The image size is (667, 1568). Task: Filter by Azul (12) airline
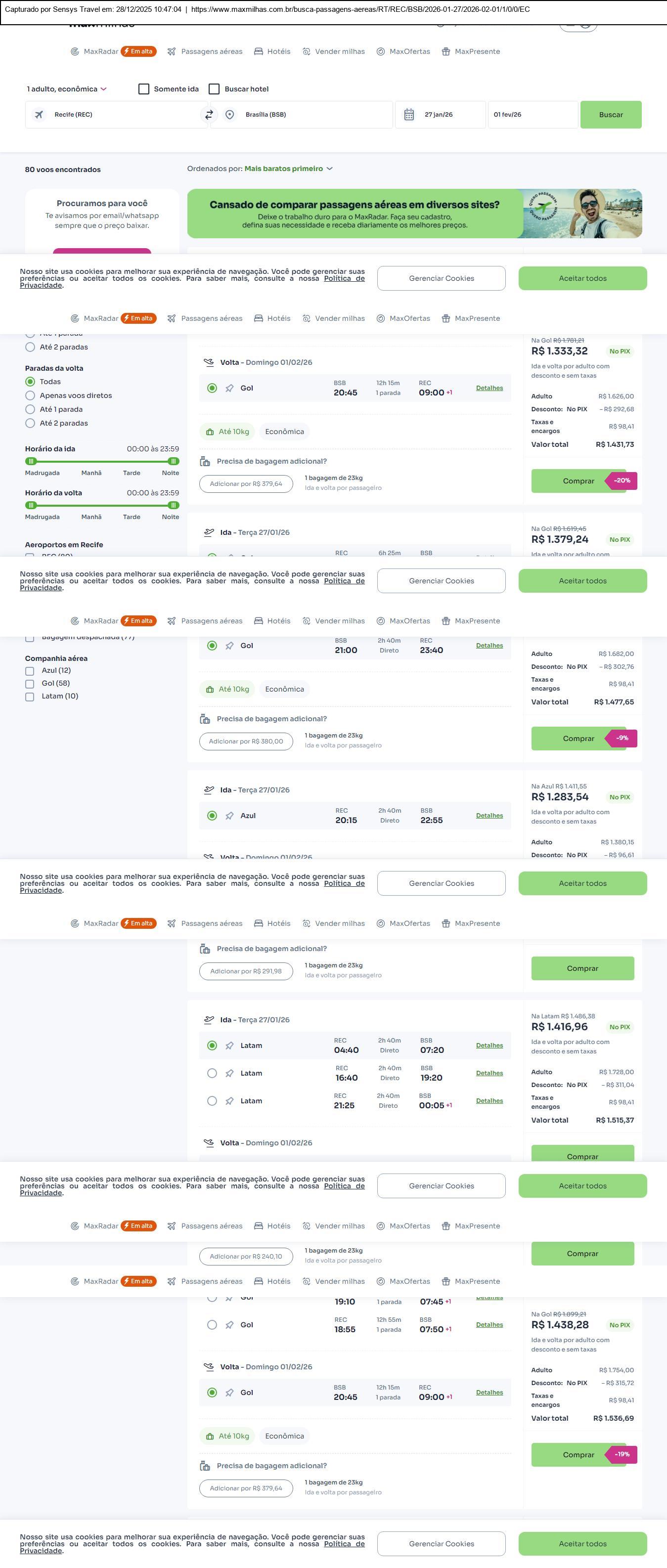point(30,671)
